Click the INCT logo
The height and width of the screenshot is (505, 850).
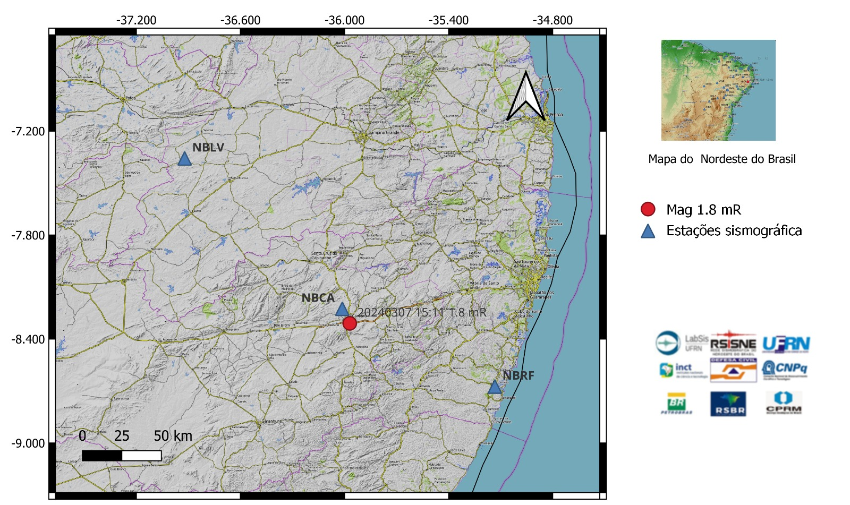coord(676,370)
